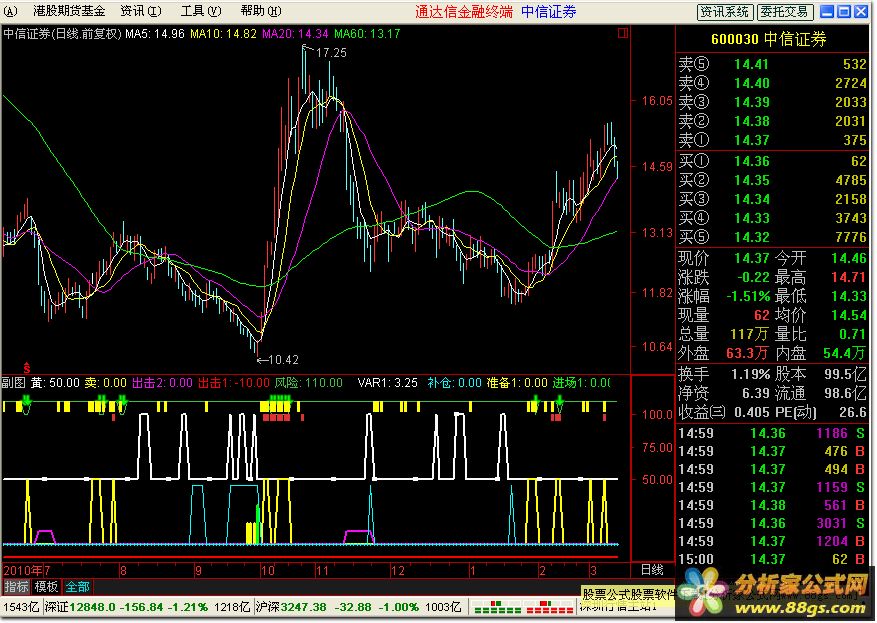
Task: Select the 卖⑤ 14.41 order row
Action: (x=772, y=64)
